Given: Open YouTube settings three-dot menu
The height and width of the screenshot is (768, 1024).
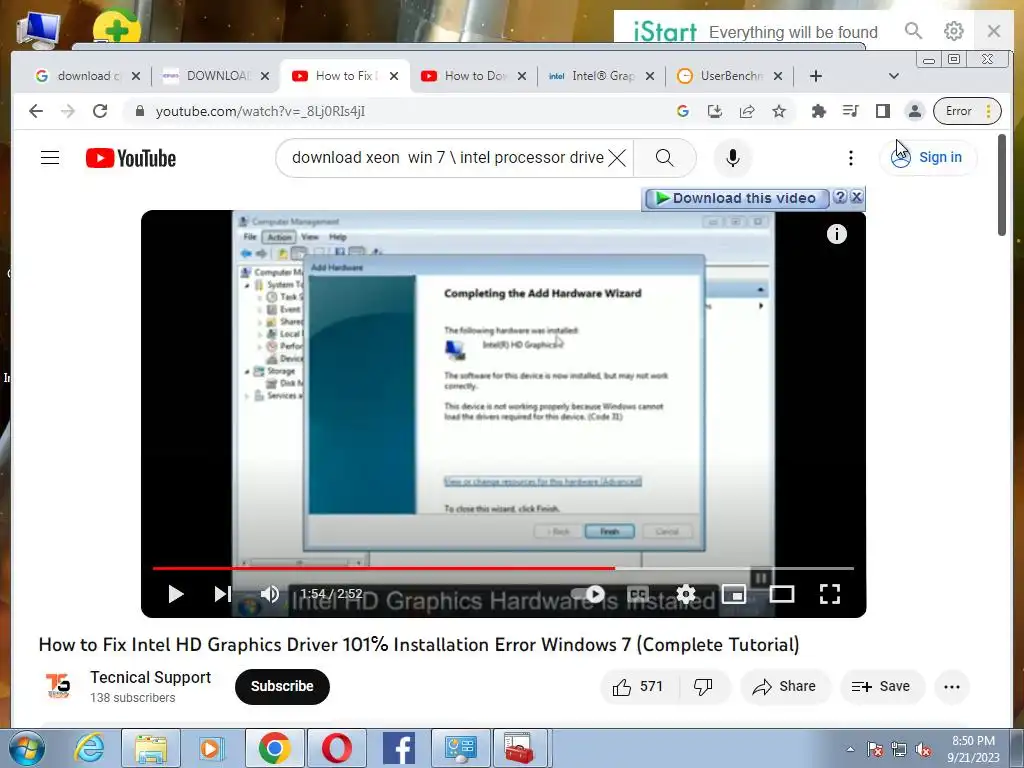Looking at the screenshot, I should (x=850, y=158).
